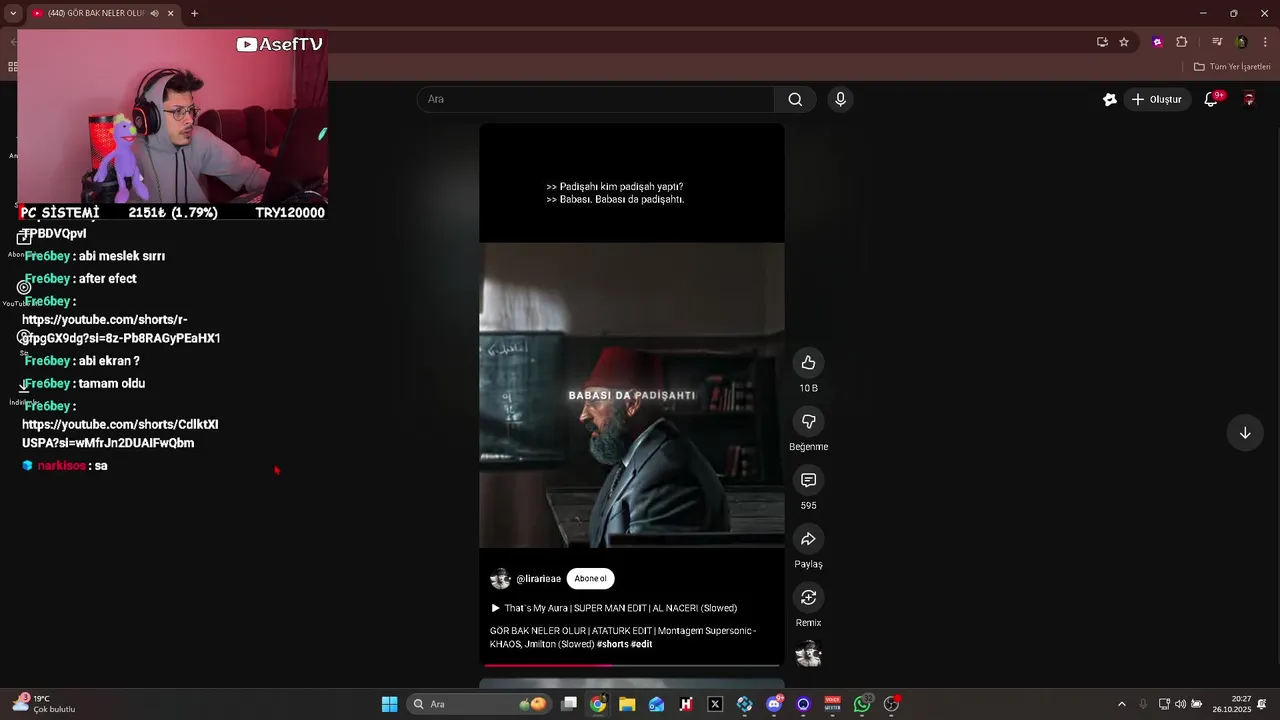This screenshot has height=720, width=1280.
Task: Focus the YouTube Ara search field
Action: coord(596,99)
